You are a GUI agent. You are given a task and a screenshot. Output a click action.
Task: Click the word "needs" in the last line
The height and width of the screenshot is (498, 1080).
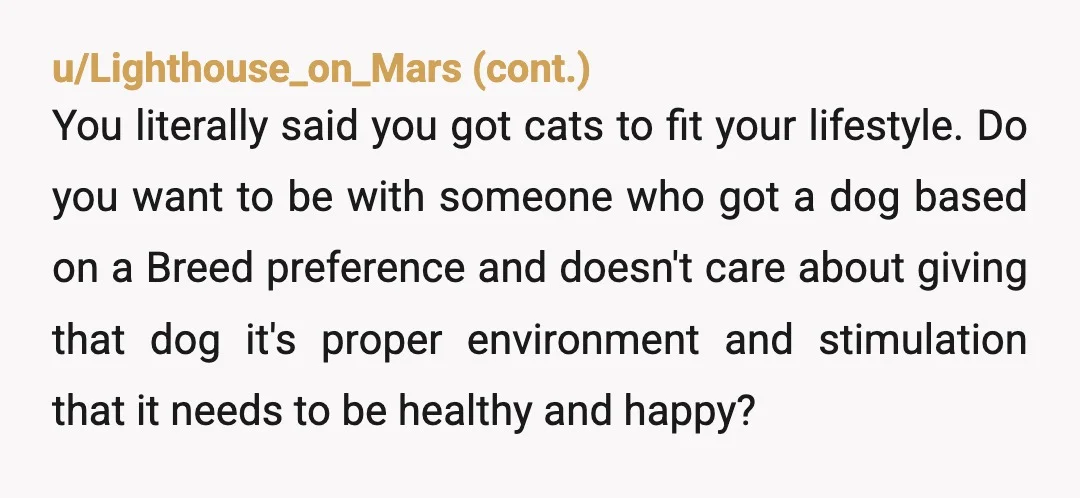pos(227,410)
